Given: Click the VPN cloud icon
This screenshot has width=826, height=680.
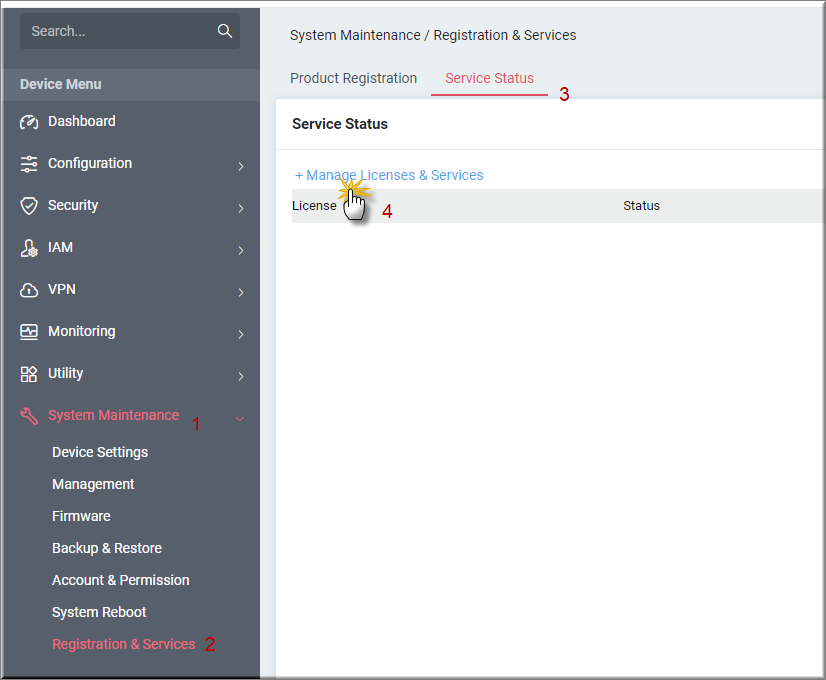Looking at the screenshot, I should pyautogui.click(x=29, y=290).
